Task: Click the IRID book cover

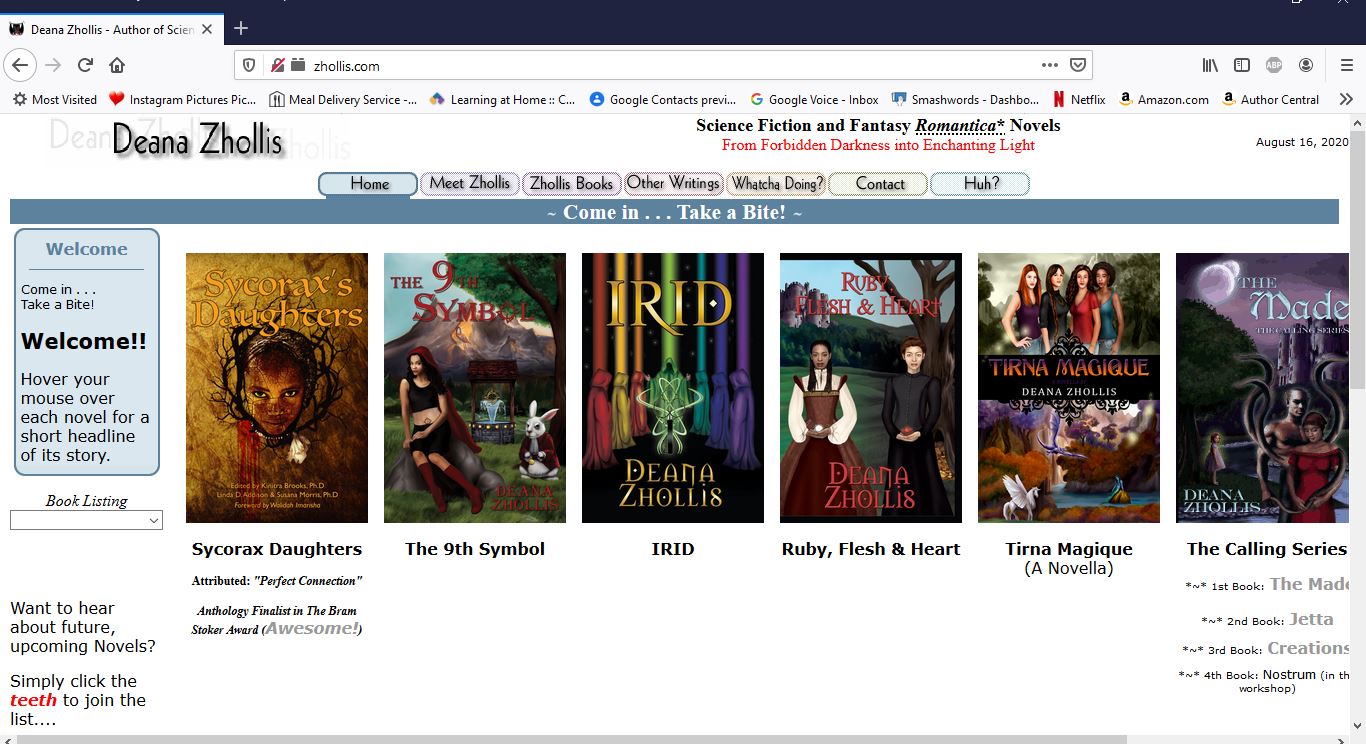Action: click(x=672, y=387)
